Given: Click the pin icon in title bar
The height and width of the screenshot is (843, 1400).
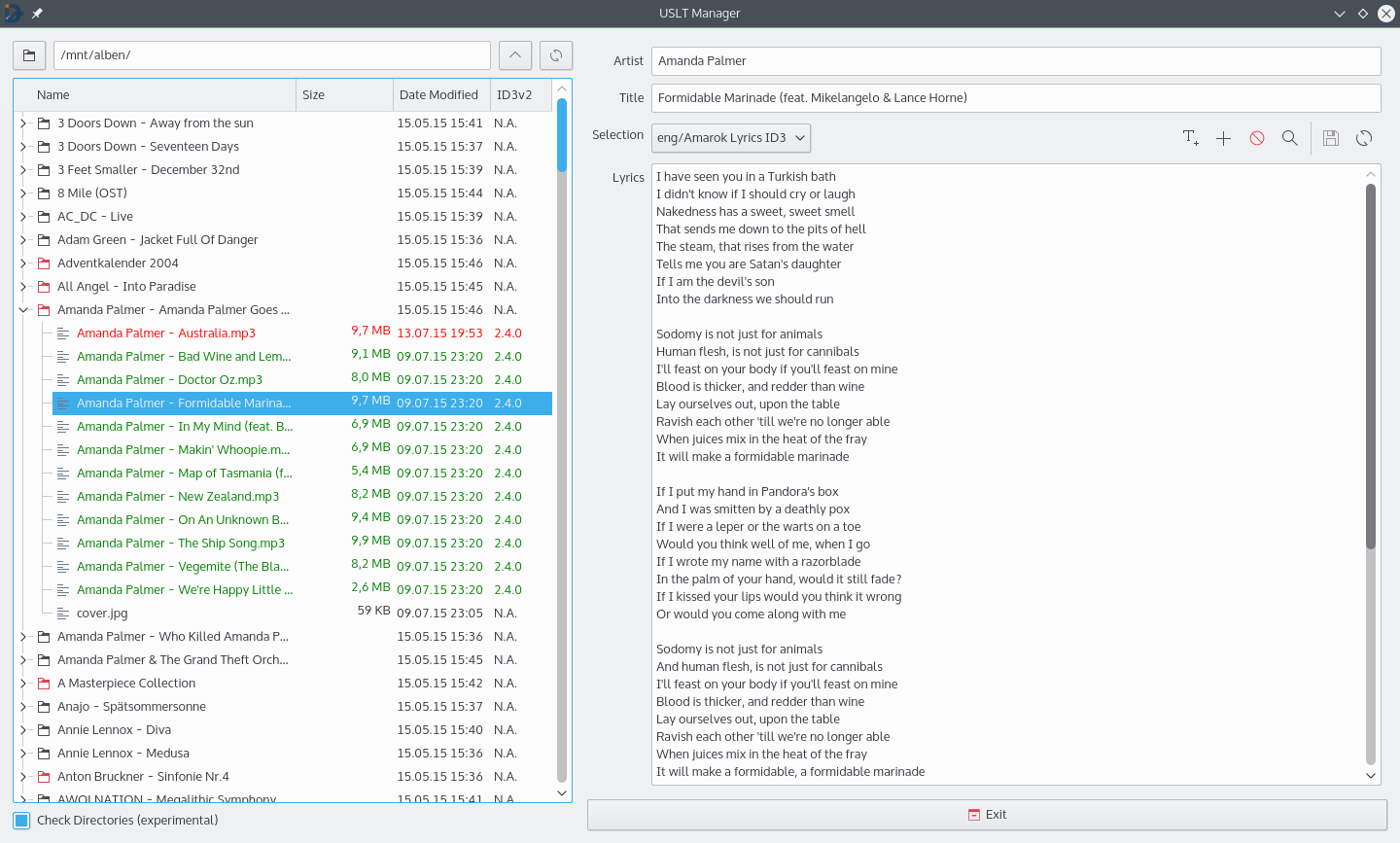Looking at the screenshot, I should tap(37, 14).
